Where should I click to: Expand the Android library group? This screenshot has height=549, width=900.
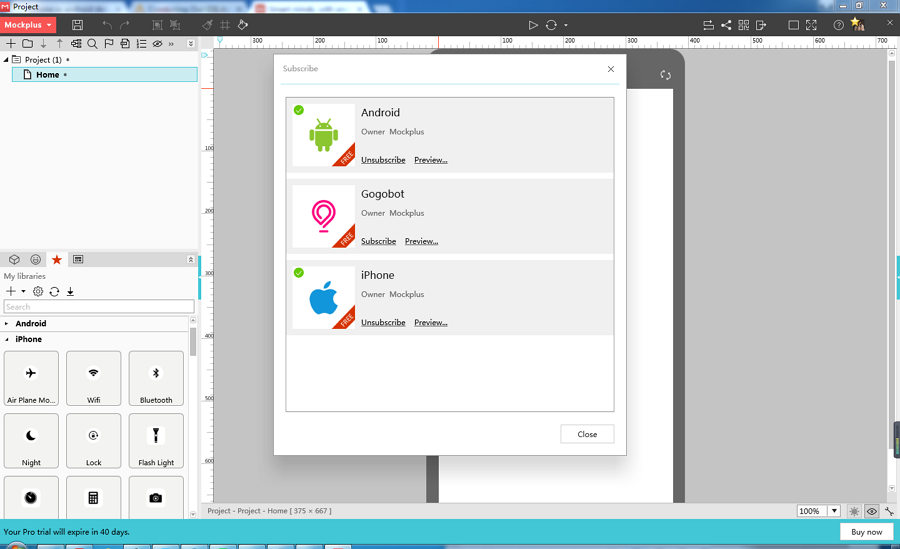coord(6,323)
